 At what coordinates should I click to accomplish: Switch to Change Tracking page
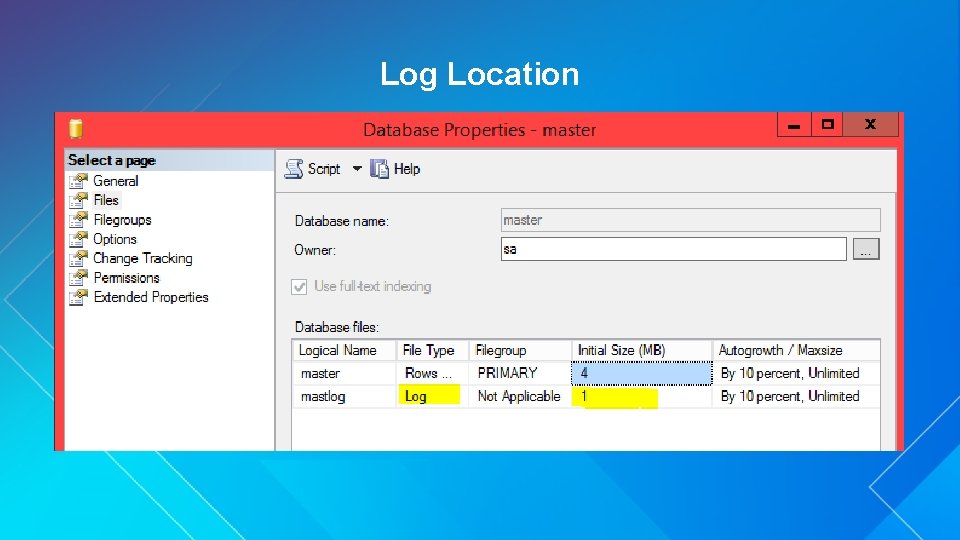coord(143,258)
